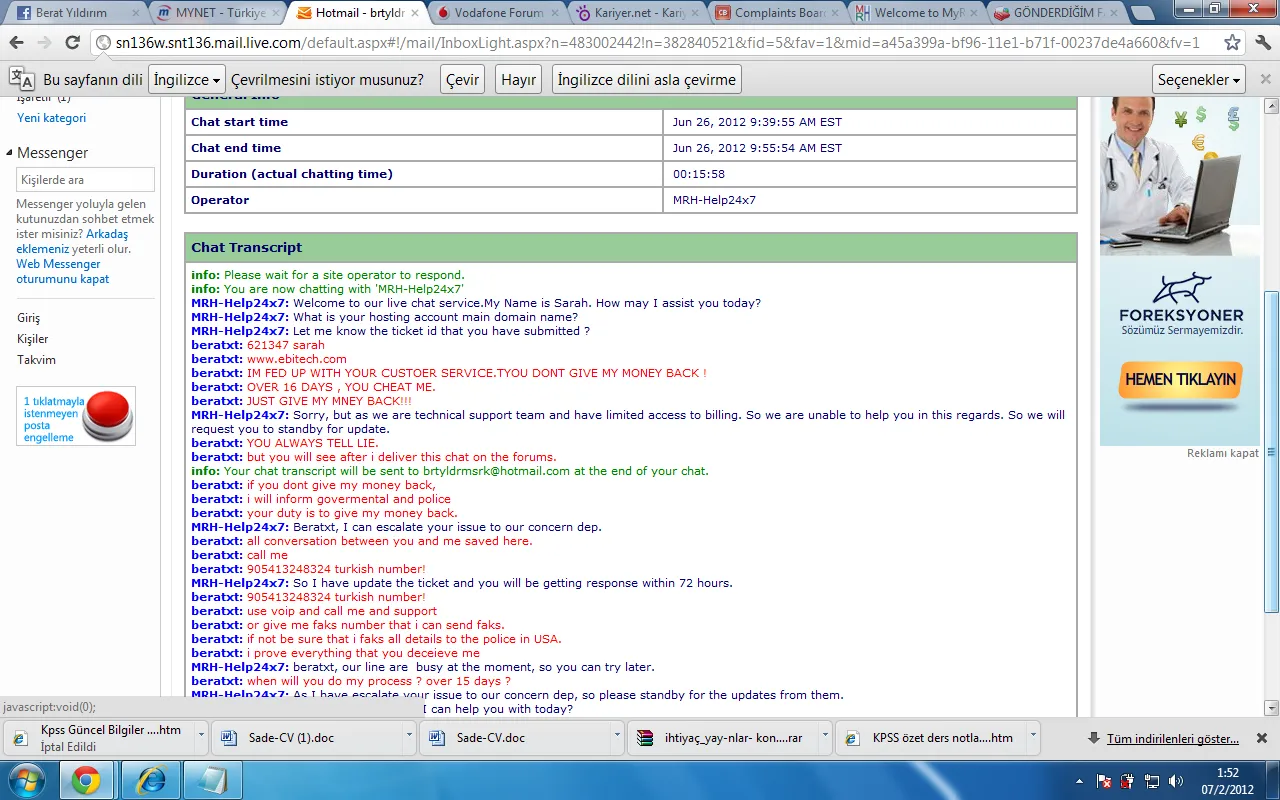Screen dimensions: 1280x800
Task: Click the Giriş sidebar item
Action: point(28,318)
